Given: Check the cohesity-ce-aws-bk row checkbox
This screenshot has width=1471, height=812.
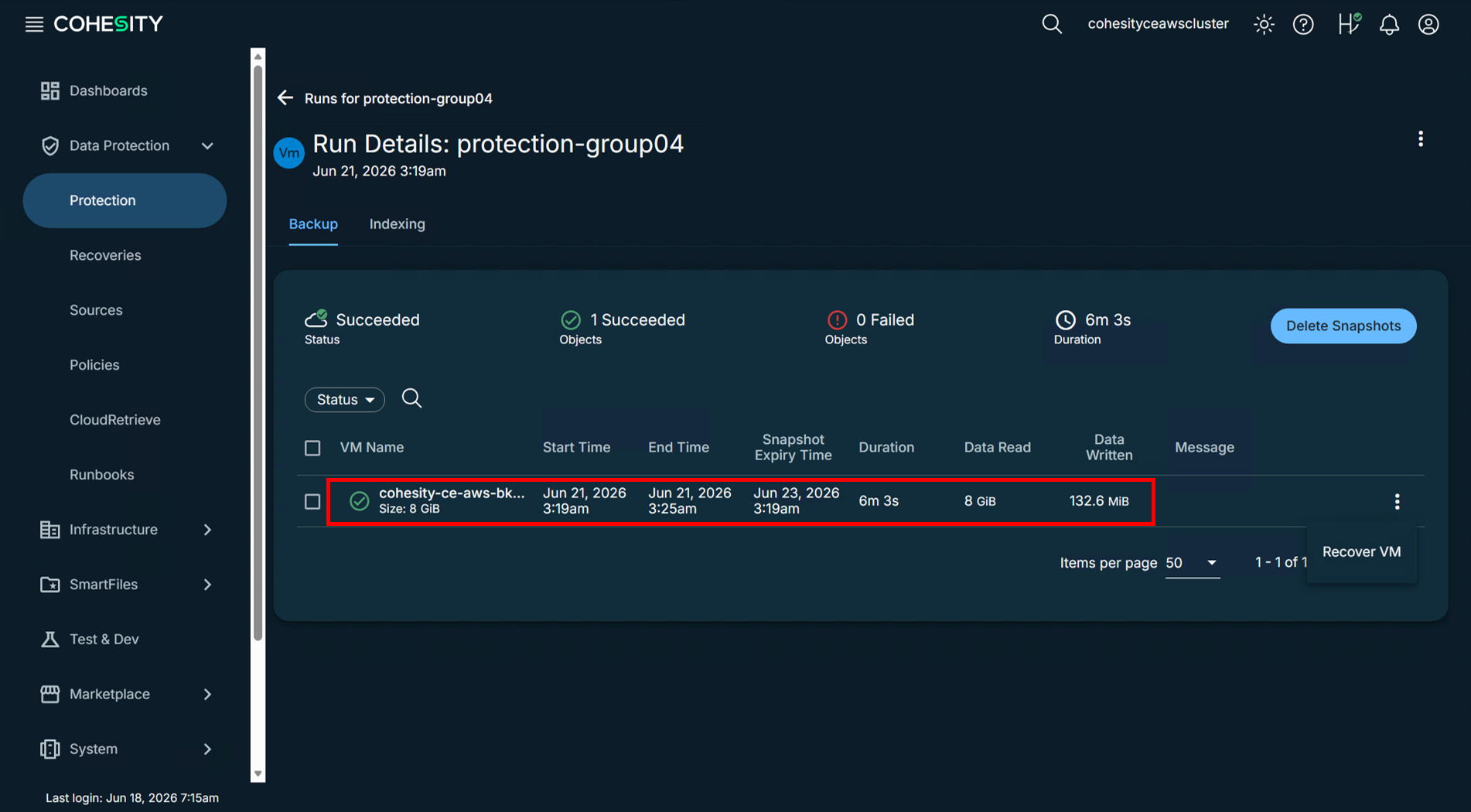Looking at the screenshot, I should click(x=312, y=502).
